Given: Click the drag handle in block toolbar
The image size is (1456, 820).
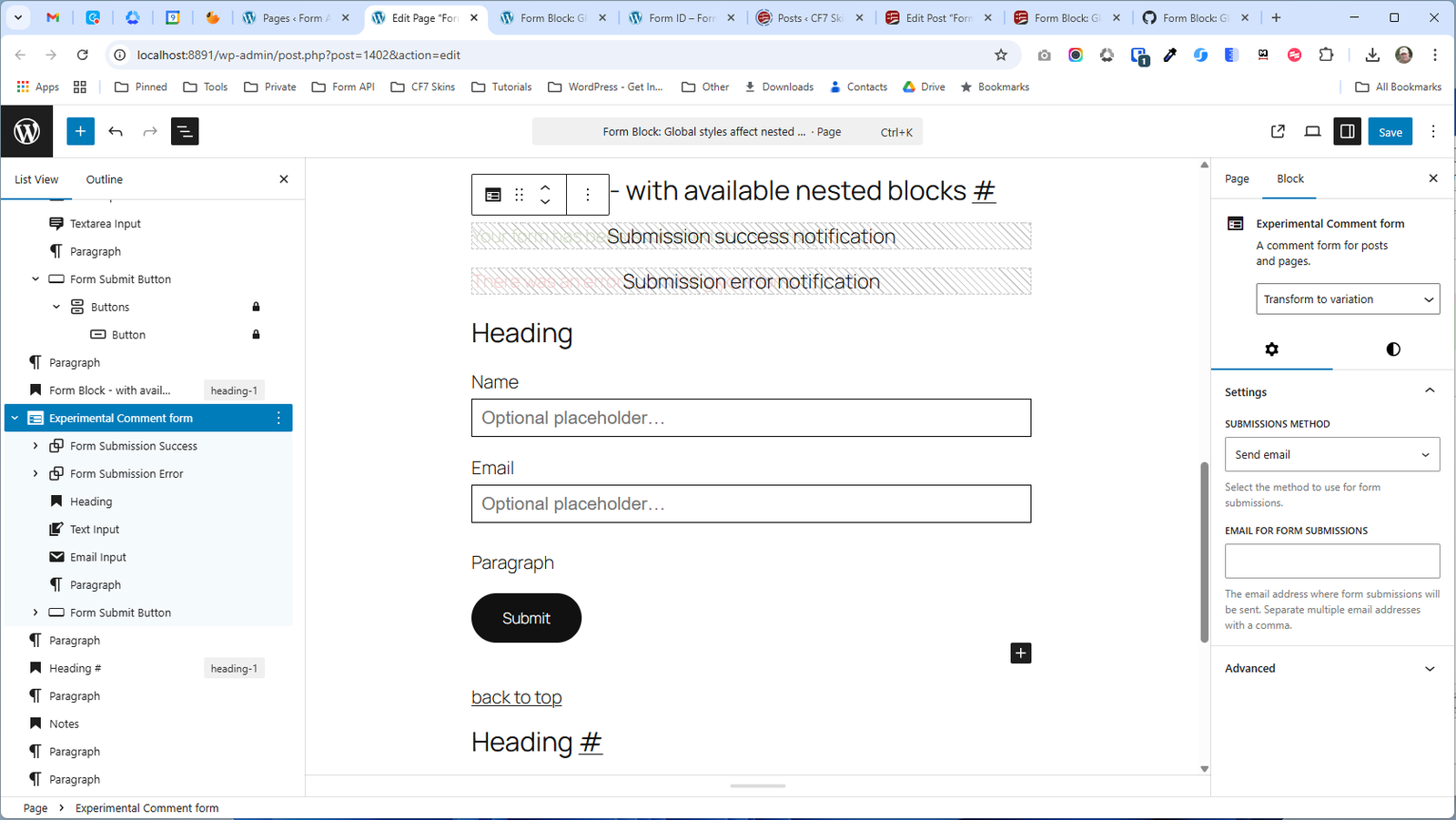Looking at the screenshot, I should [x=520, y=195].
